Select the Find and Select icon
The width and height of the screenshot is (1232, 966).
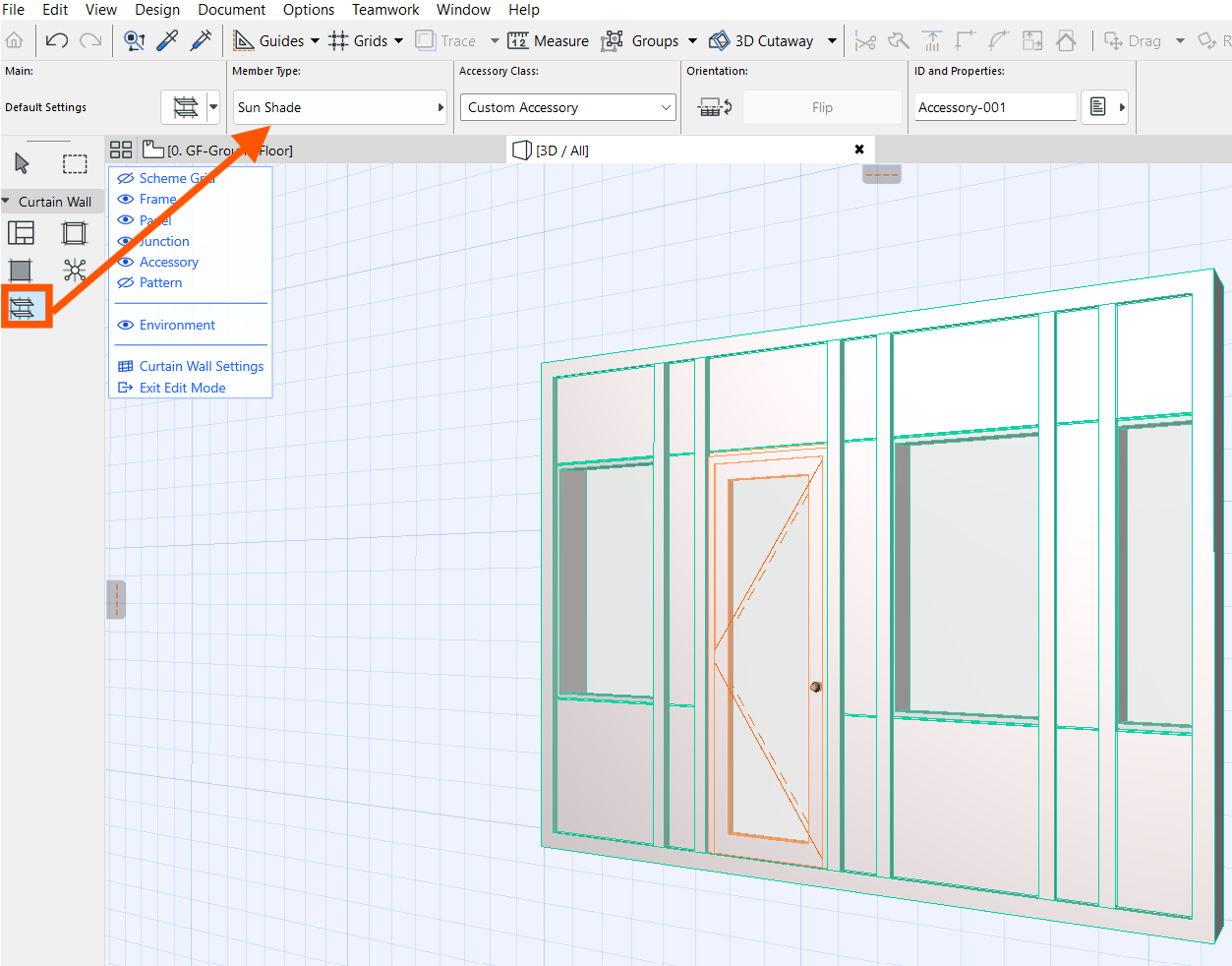coord(135,40)
